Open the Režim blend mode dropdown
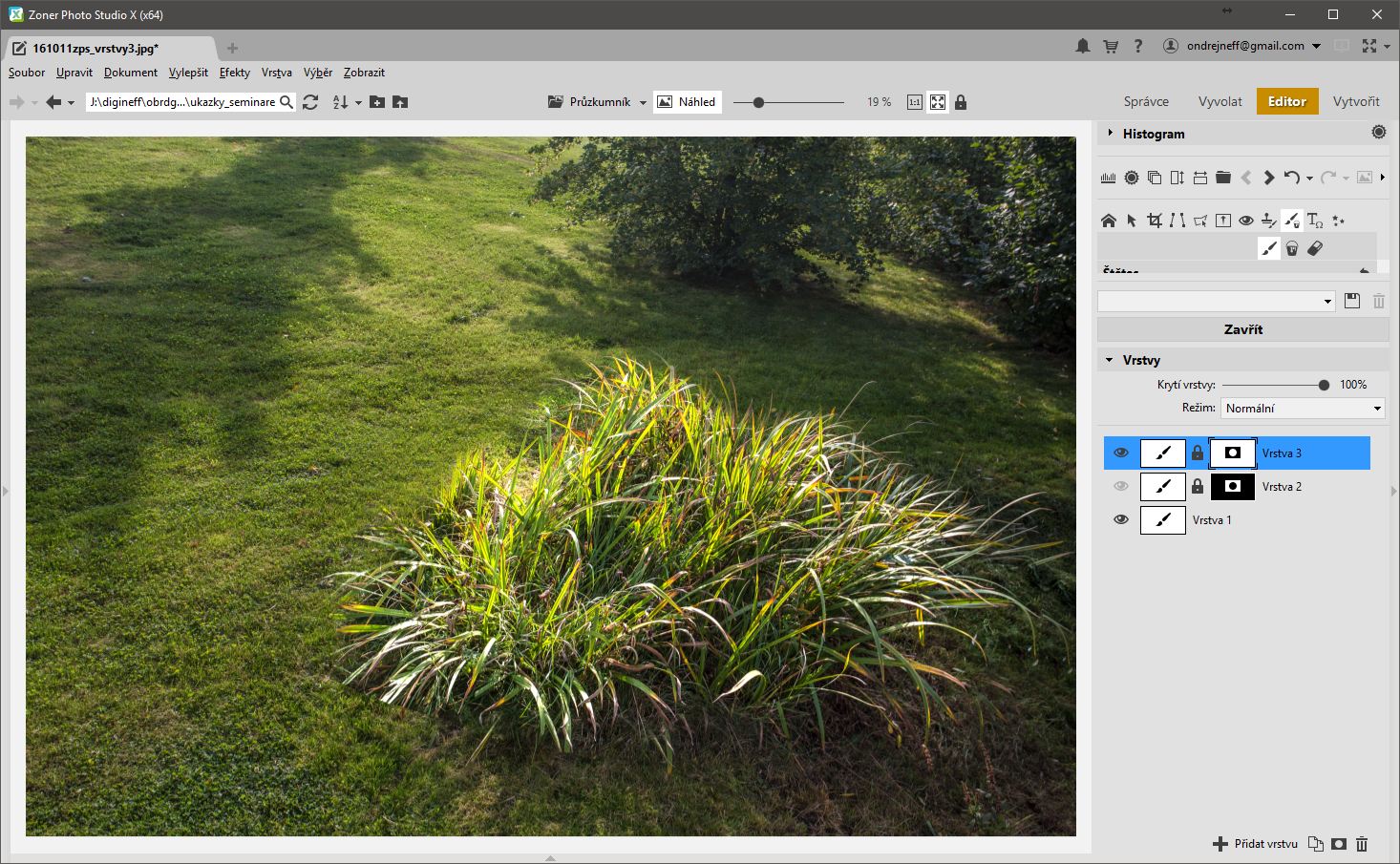 [x=1303, y=409]
